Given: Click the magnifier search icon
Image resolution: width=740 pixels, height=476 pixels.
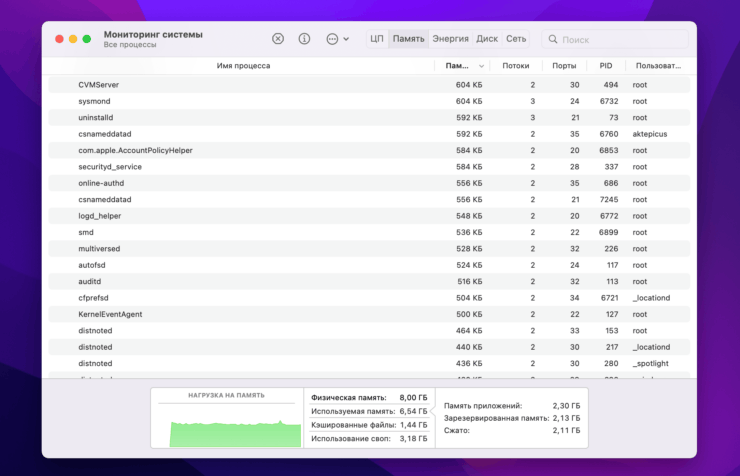Looking at the screenshot, I should tap(552, 40).
